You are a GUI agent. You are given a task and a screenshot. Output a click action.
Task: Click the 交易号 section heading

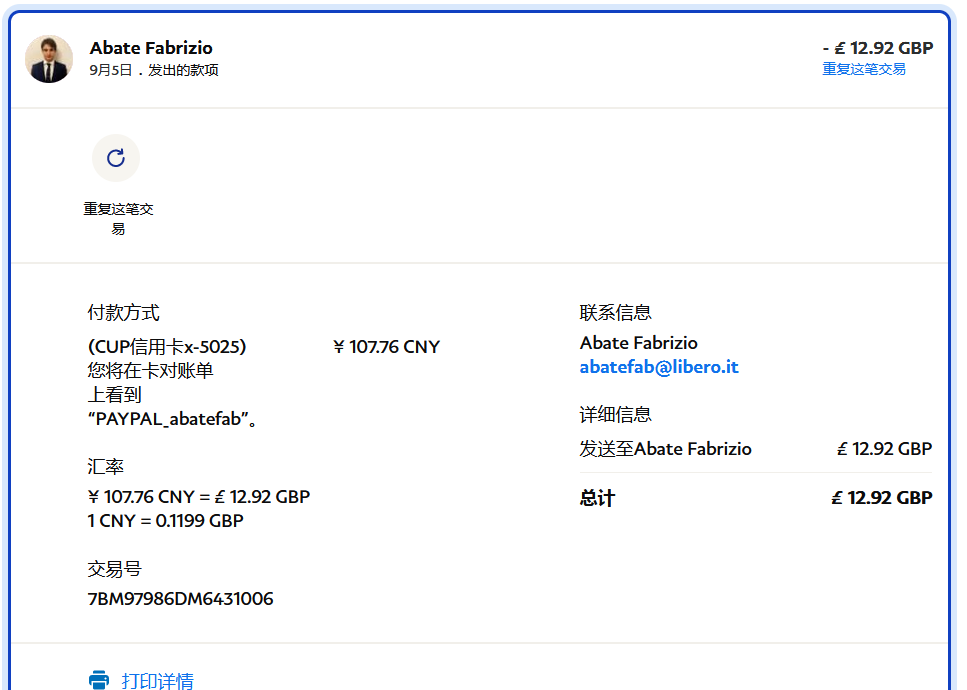(115, 569)
